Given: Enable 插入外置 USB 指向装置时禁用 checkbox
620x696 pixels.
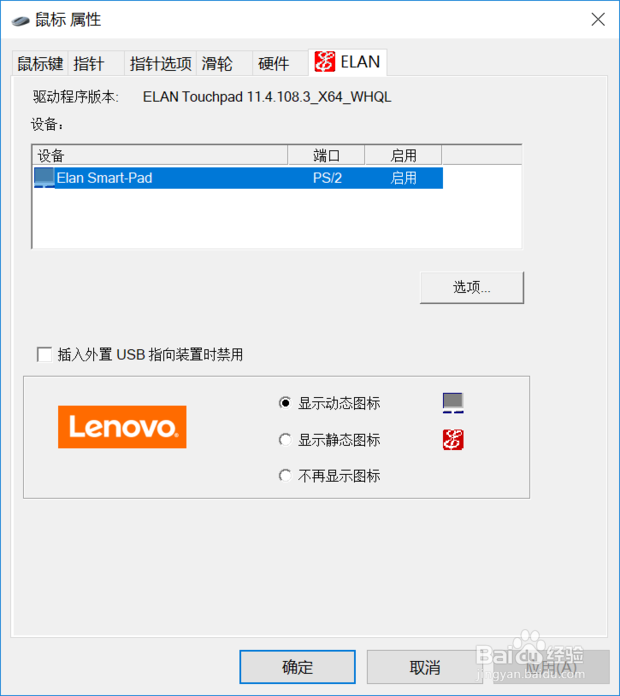Looking at the screenshot, I should click(44, 355).
